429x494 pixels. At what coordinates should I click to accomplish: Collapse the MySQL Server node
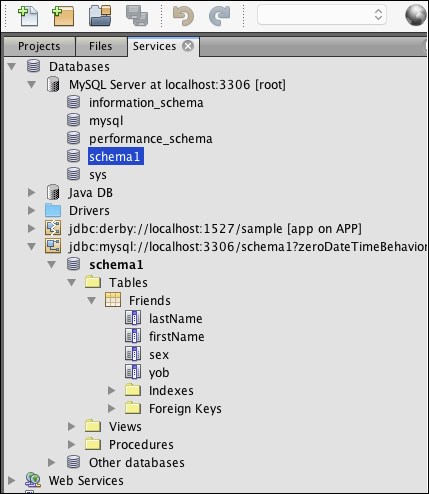click(32, 84)
